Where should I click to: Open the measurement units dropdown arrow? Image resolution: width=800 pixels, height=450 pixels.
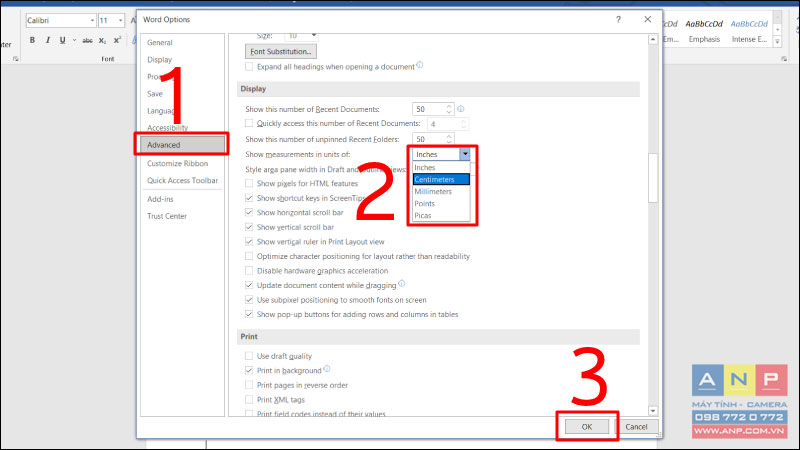pyautogui.click(x=464, y=154)
